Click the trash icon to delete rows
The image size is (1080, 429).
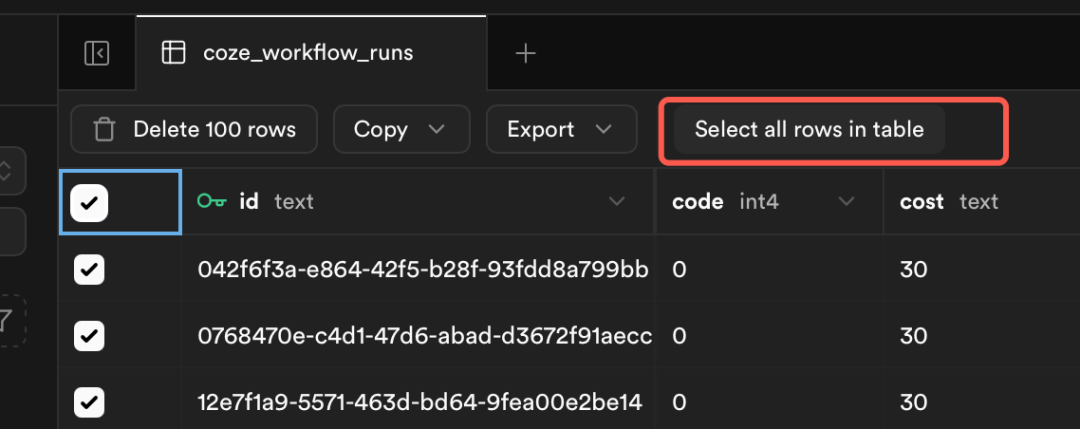(104, 130)
